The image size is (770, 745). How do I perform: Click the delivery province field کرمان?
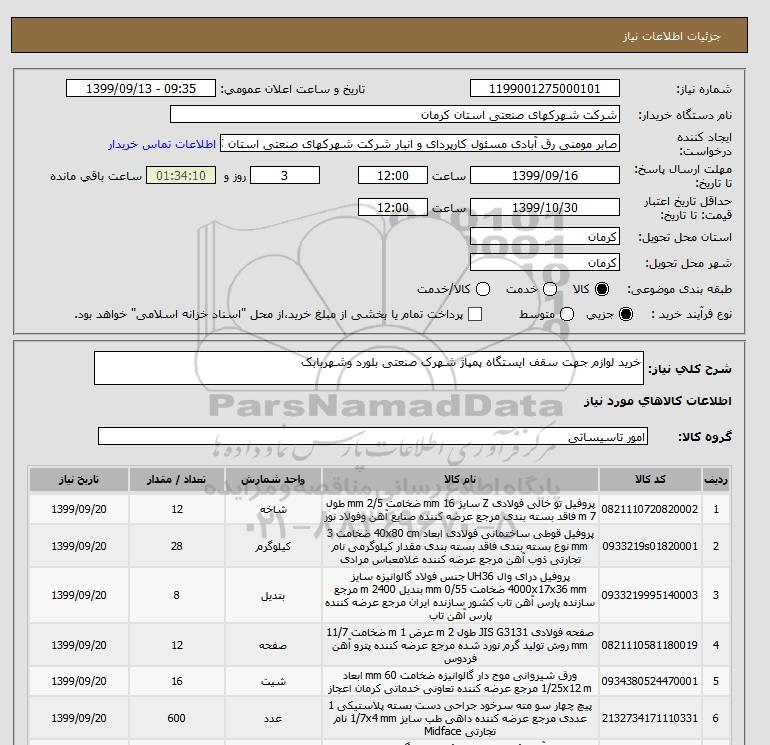545,237
